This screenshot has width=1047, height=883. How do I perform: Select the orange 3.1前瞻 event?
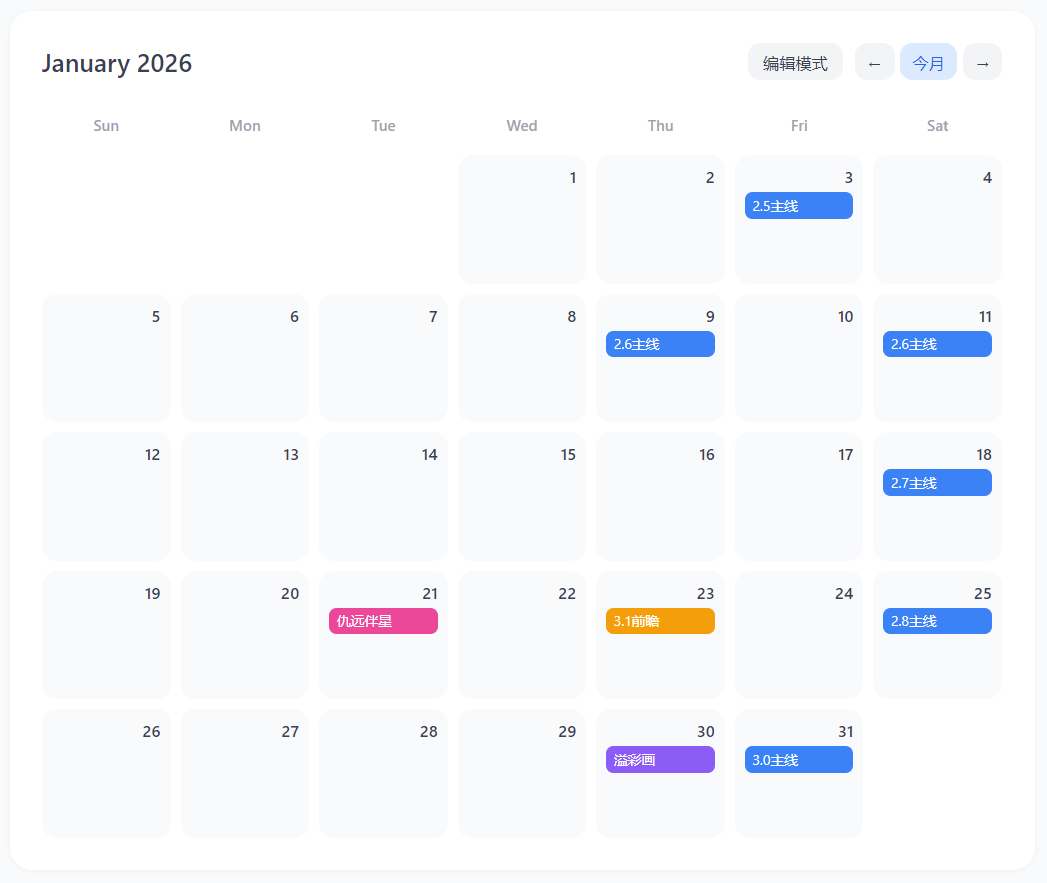660,621
